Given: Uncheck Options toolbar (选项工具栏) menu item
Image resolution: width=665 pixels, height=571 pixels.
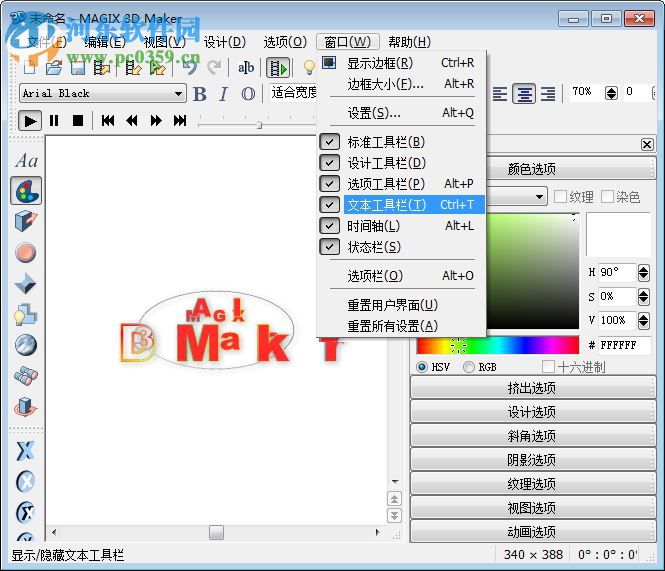Looking at the screenshot, I should [x=401, y=184].
